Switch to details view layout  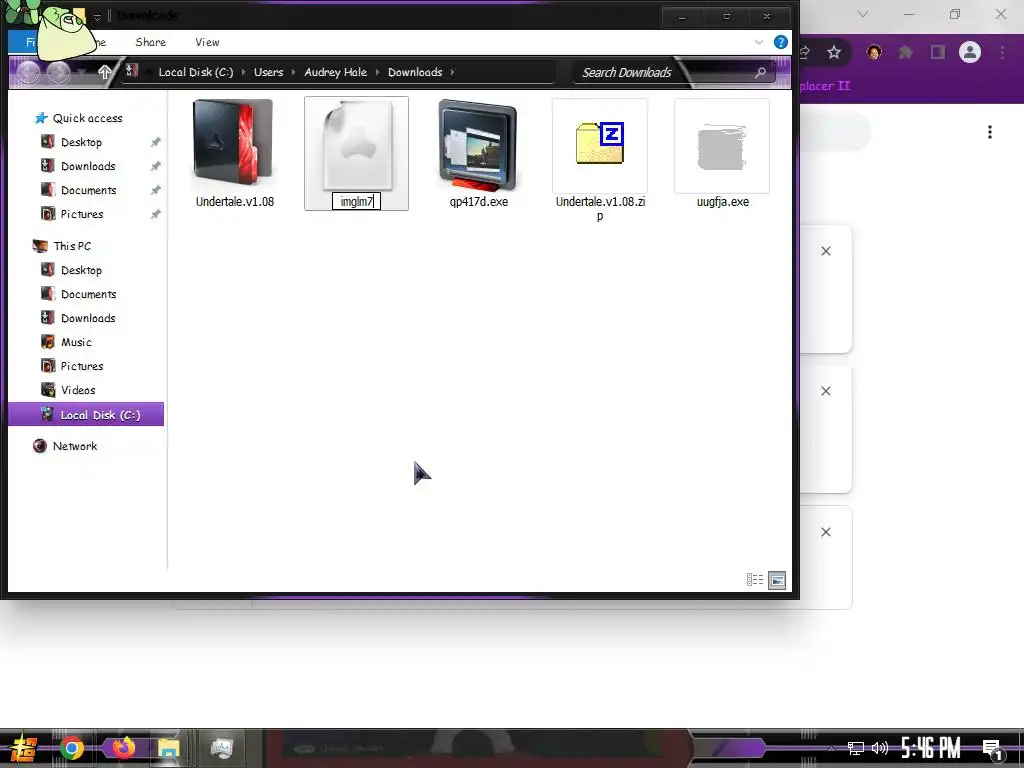(755, 579)
